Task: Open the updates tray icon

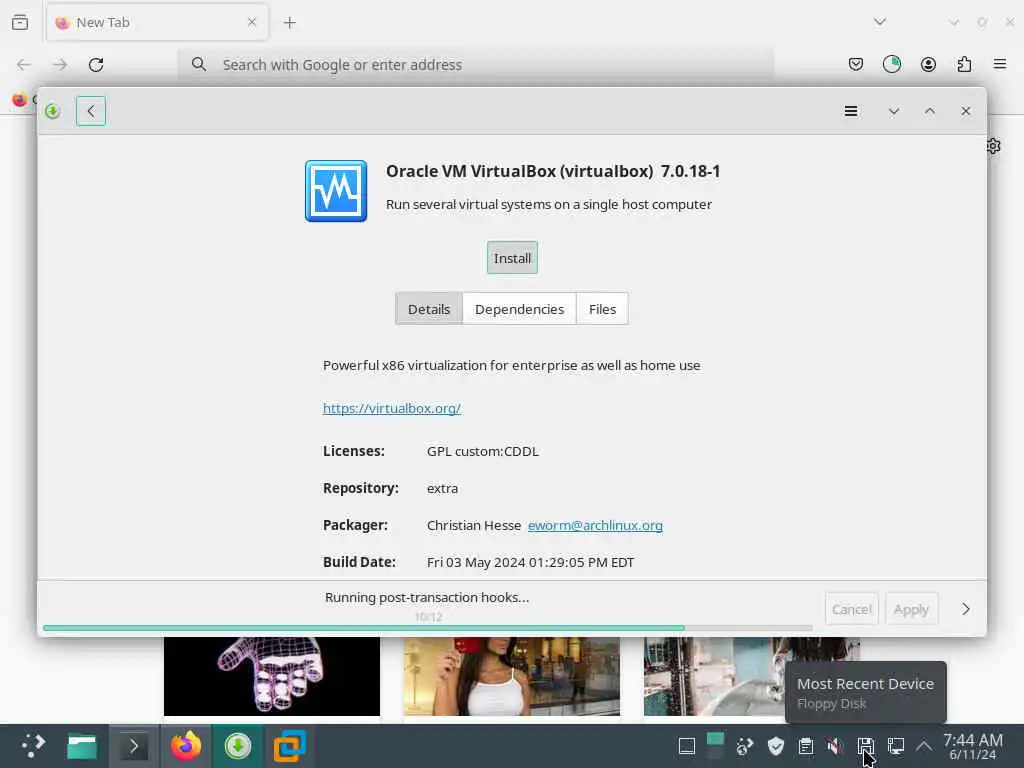Action: click(744, 746)
